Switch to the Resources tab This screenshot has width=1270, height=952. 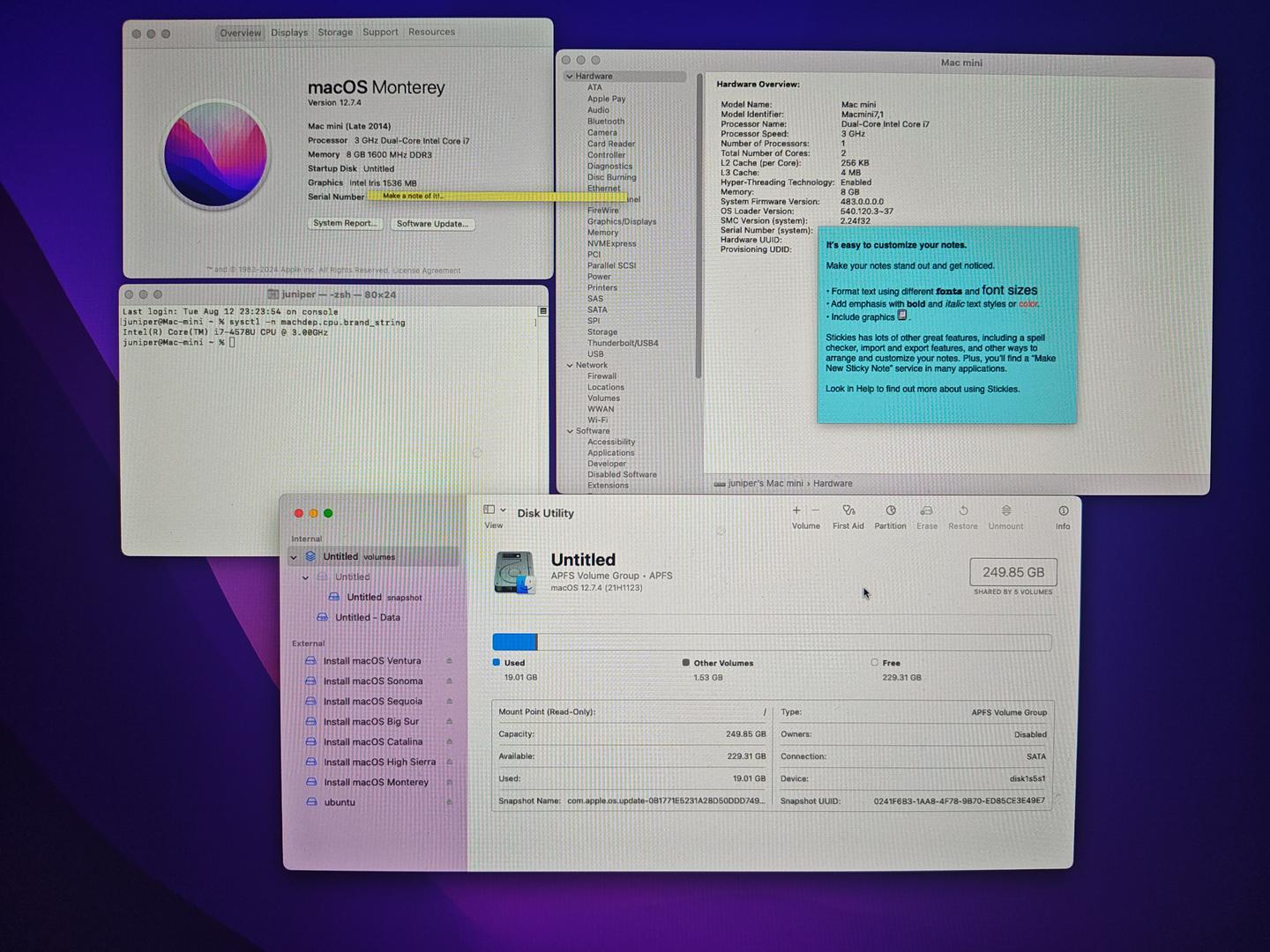tap(431, 32)
